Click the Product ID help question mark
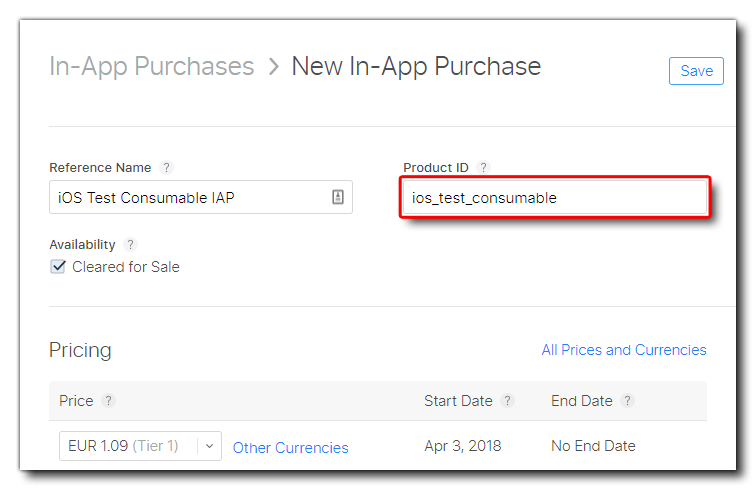This screenshot has width=756, height=490. [483, 168]
